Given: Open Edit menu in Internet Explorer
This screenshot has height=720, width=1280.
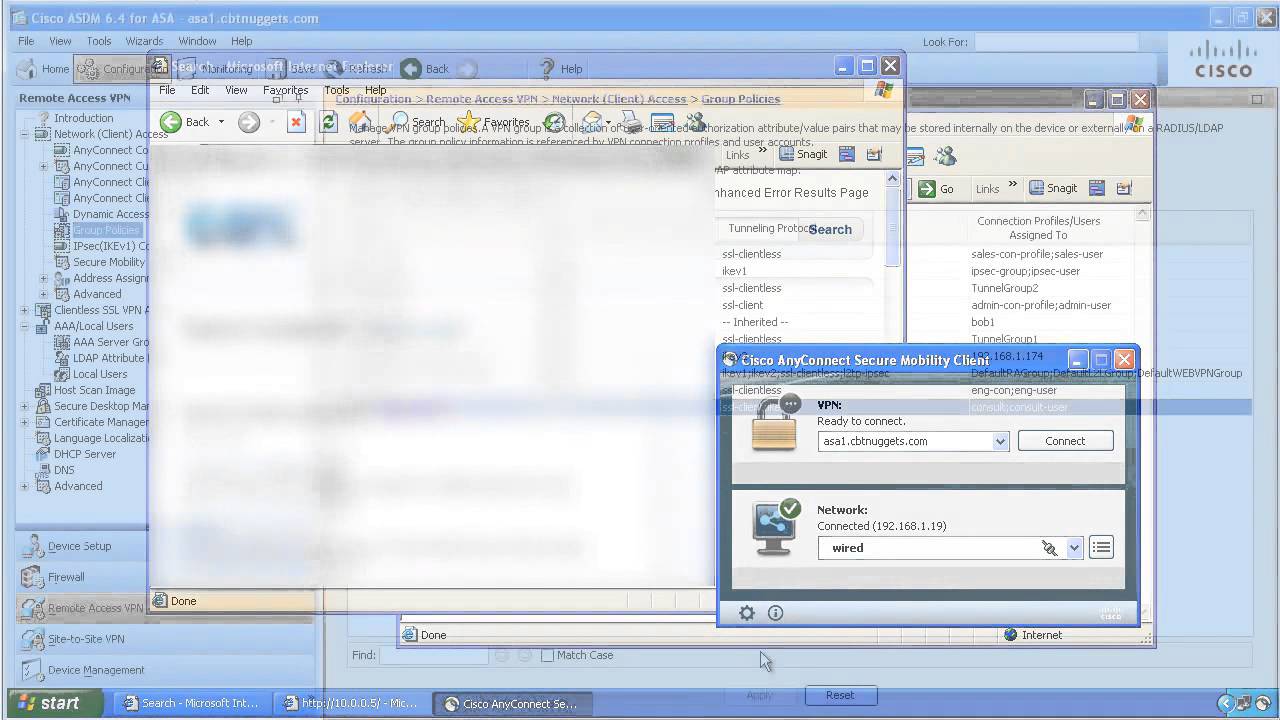Looking at the screenshot, I should [x=200, y=90].
